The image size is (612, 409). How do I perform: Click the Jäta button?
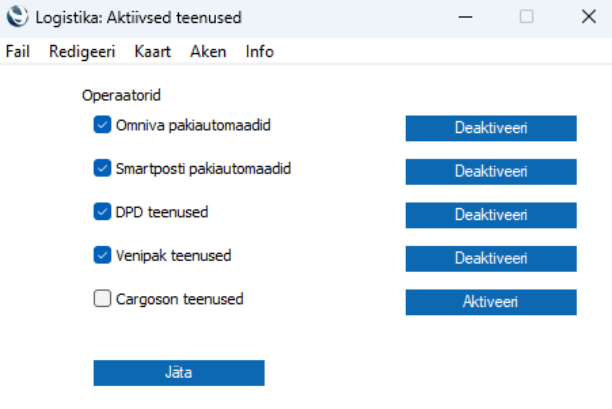[x=179, y=373]
